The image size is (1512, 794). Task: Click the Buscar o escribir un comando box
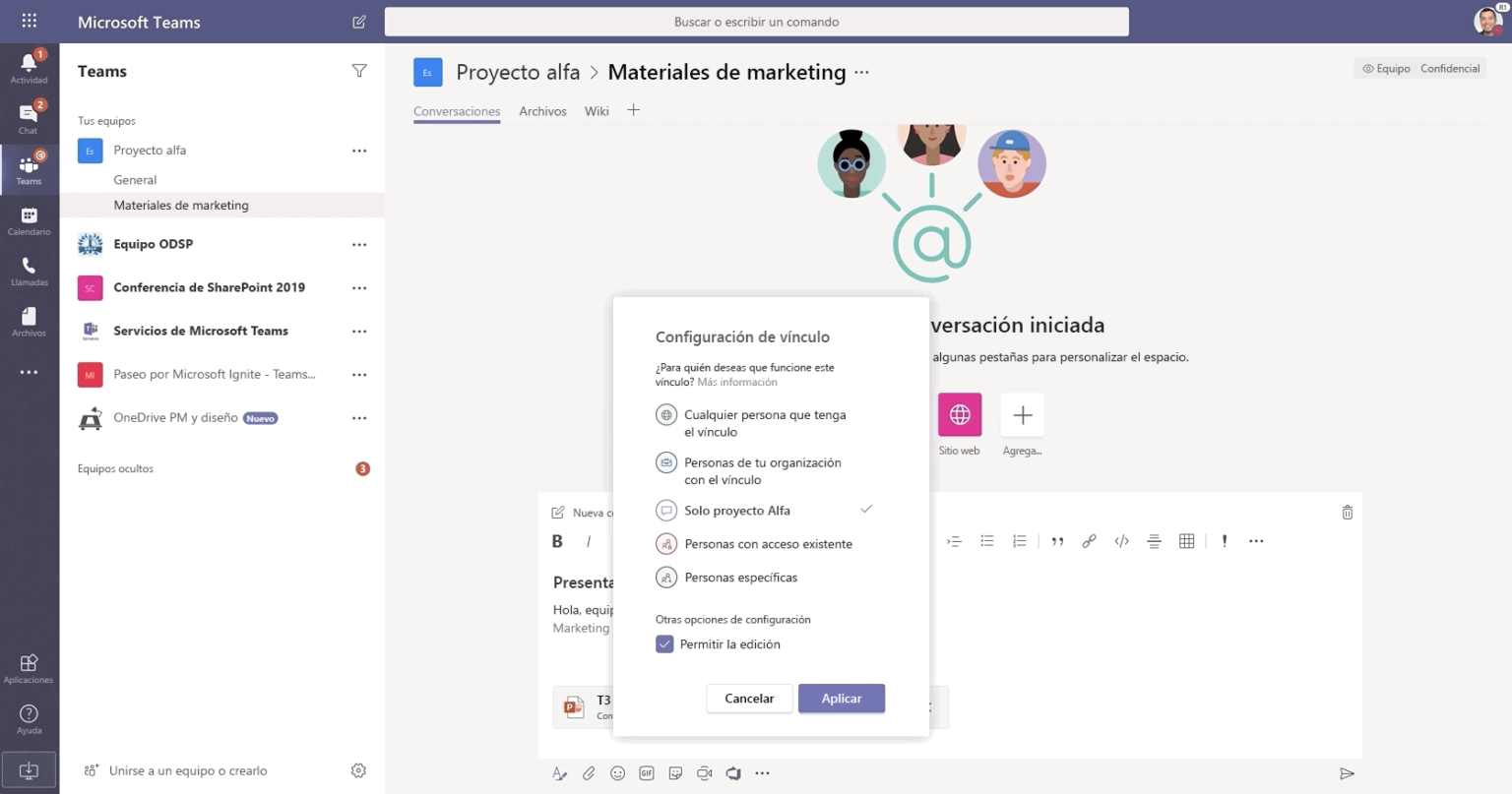(x=756, y=22)
